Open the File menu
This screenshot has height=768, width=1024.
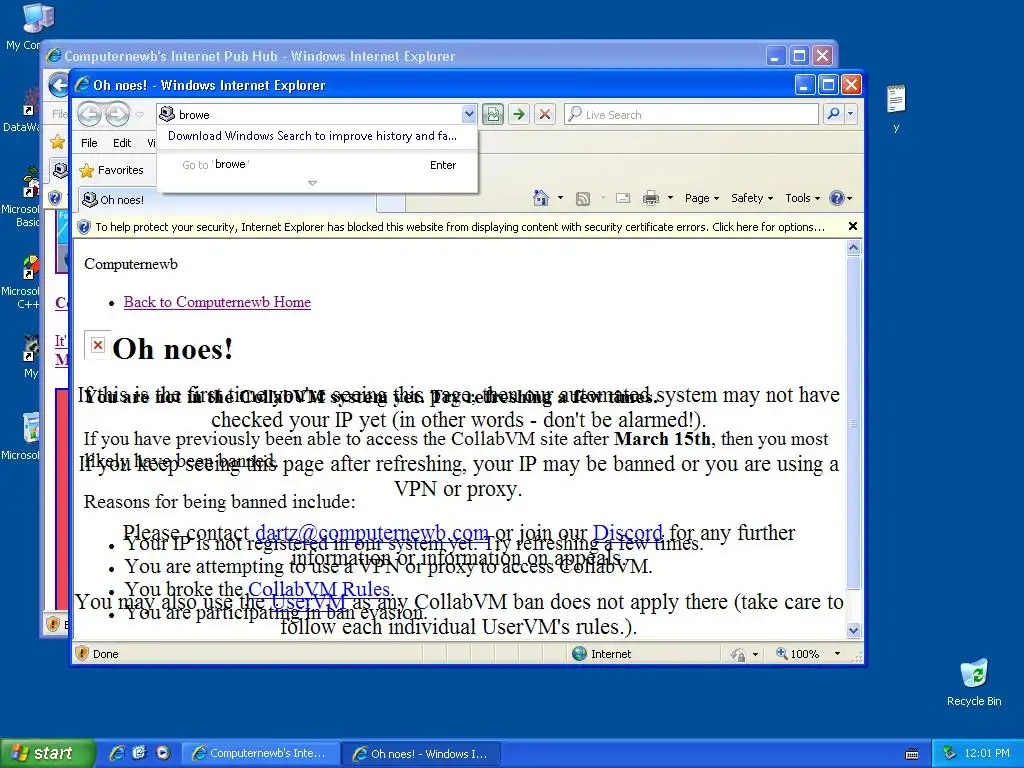tap(89, 143)
